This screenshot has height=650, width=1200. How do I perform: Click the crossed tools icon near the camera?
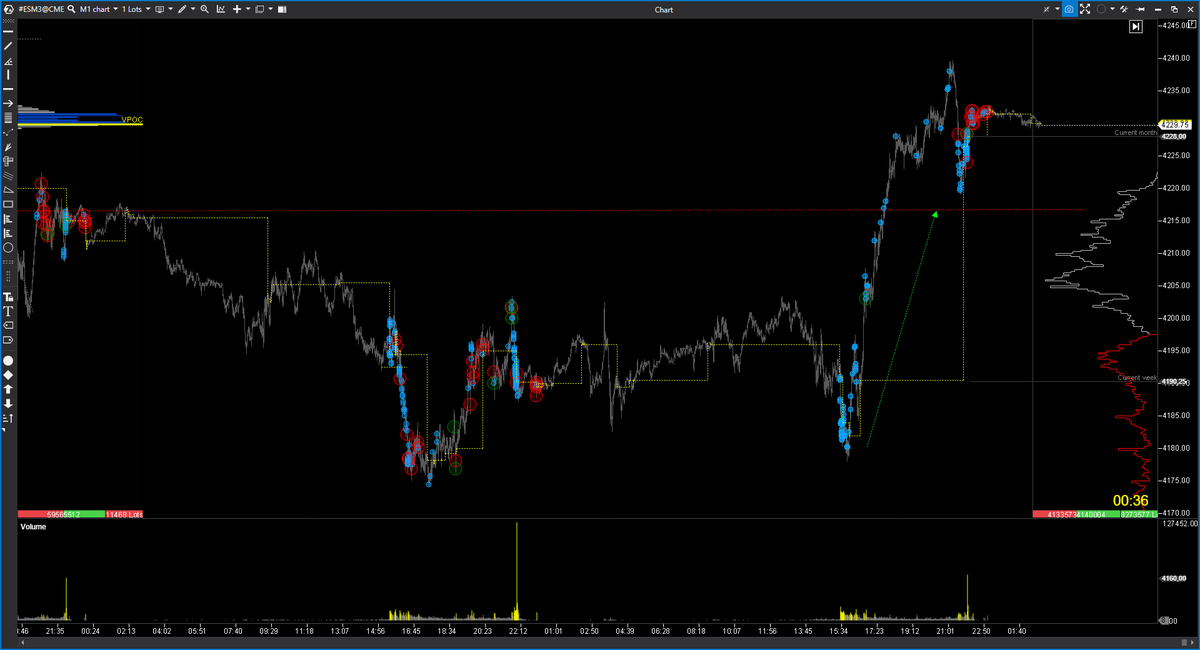click(x=1046, y=9)
